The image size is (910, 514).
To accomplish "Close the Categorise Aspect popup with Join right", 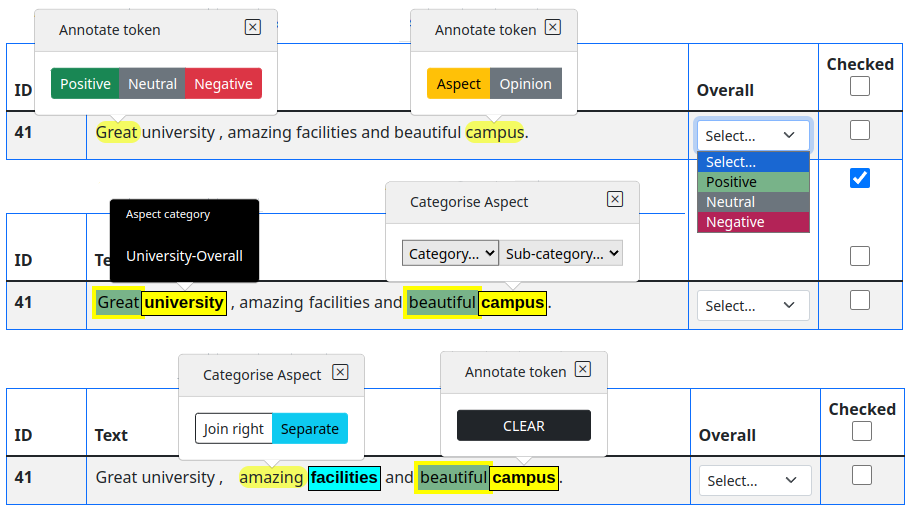I will (x=340, y=372).
